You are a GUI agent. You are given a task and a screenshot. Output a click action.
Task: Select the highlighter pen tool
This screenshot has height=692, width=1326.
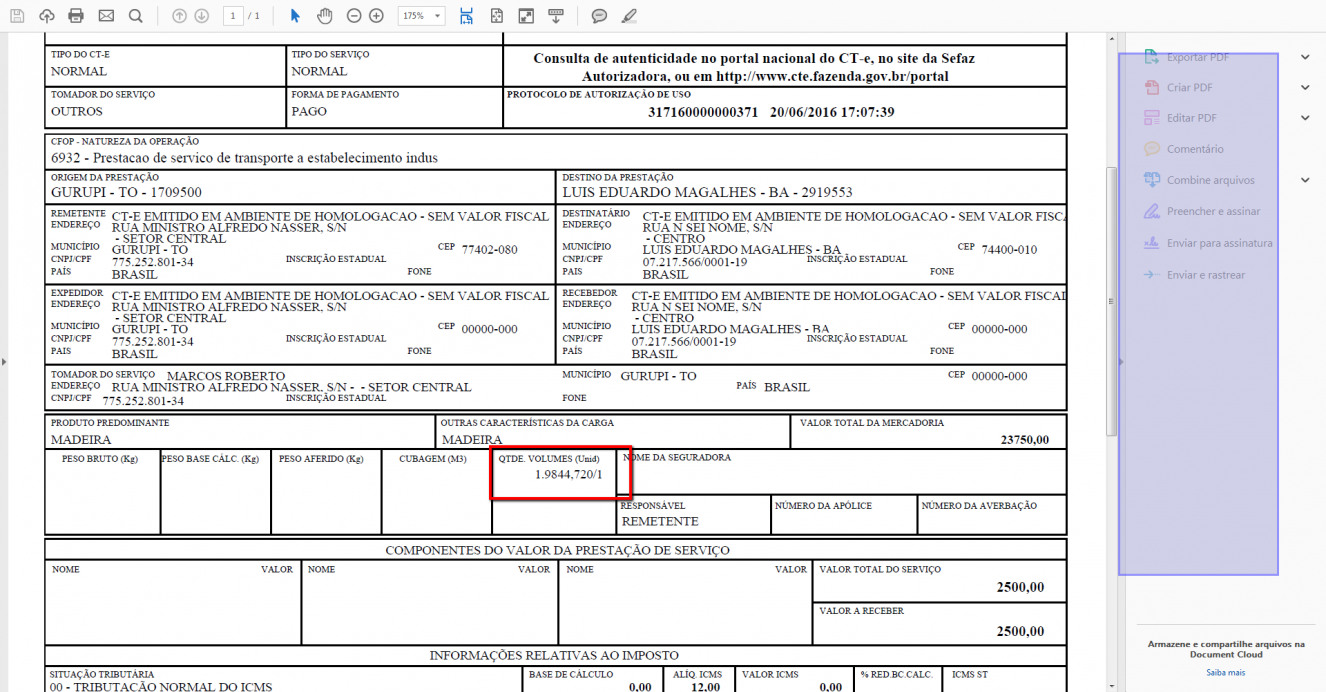click(628, 16)
